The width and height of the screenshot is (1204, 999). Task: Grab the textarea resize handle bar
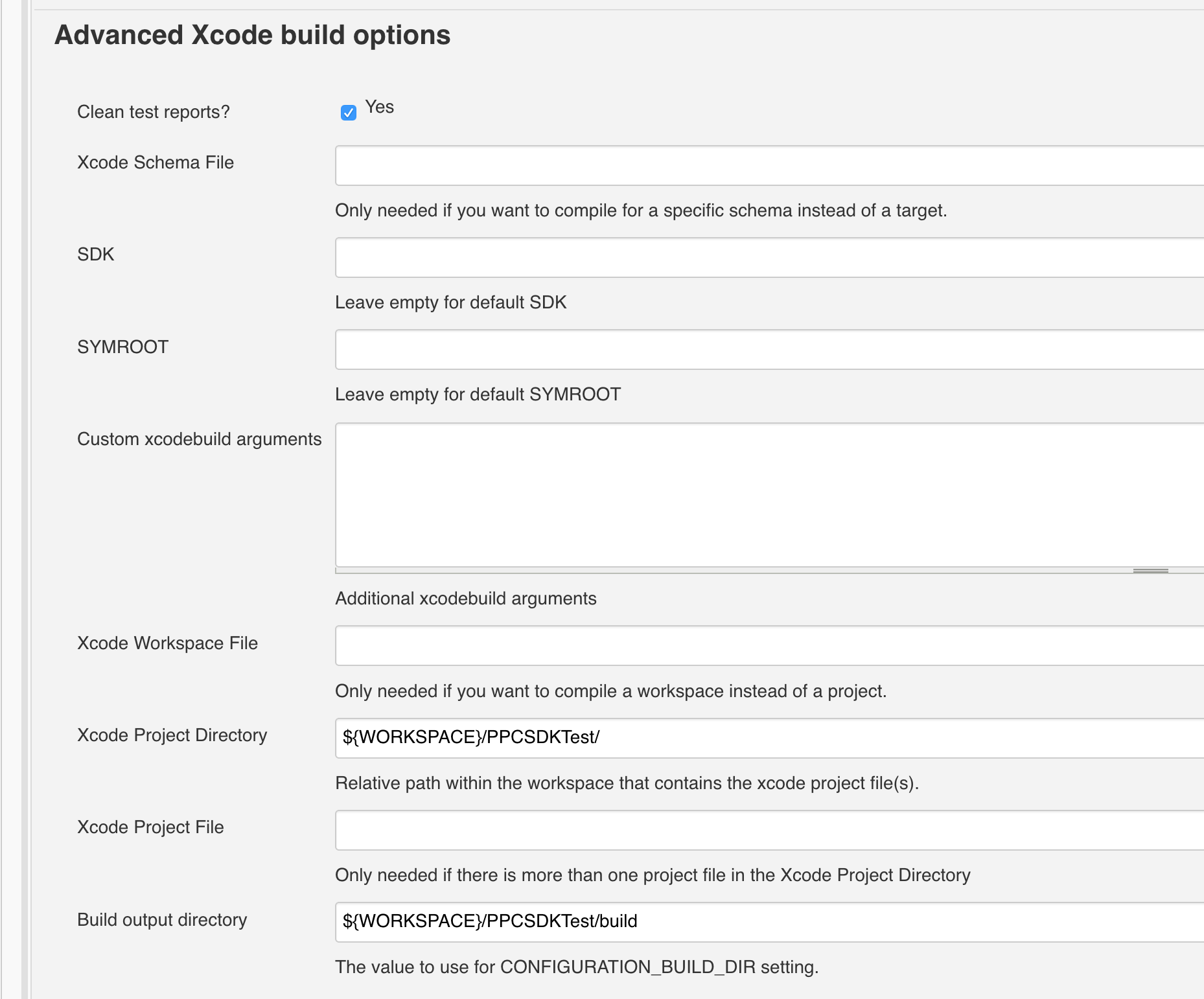(x=1150, y=571)
